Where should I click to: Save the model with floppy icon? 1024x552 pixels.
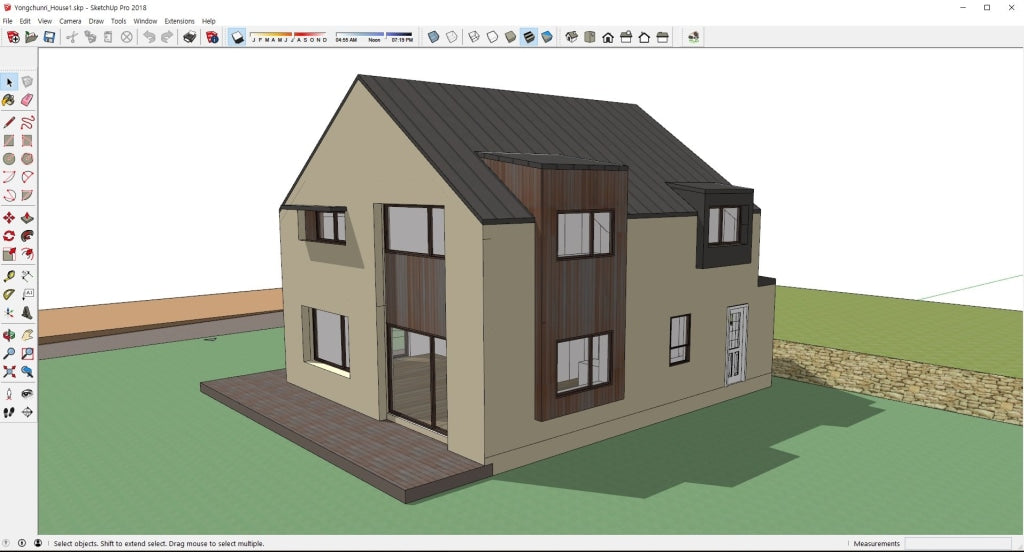49,37
